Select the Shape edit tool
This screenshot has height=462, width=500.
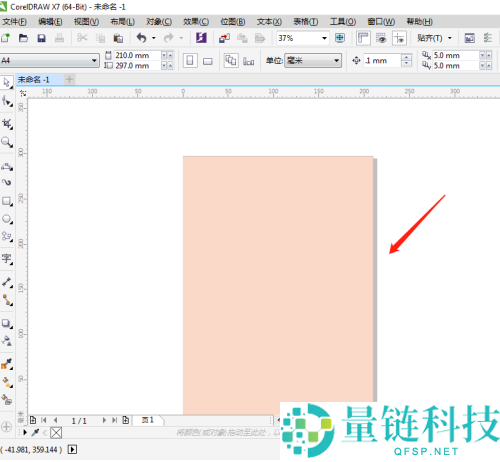[7, 101]
